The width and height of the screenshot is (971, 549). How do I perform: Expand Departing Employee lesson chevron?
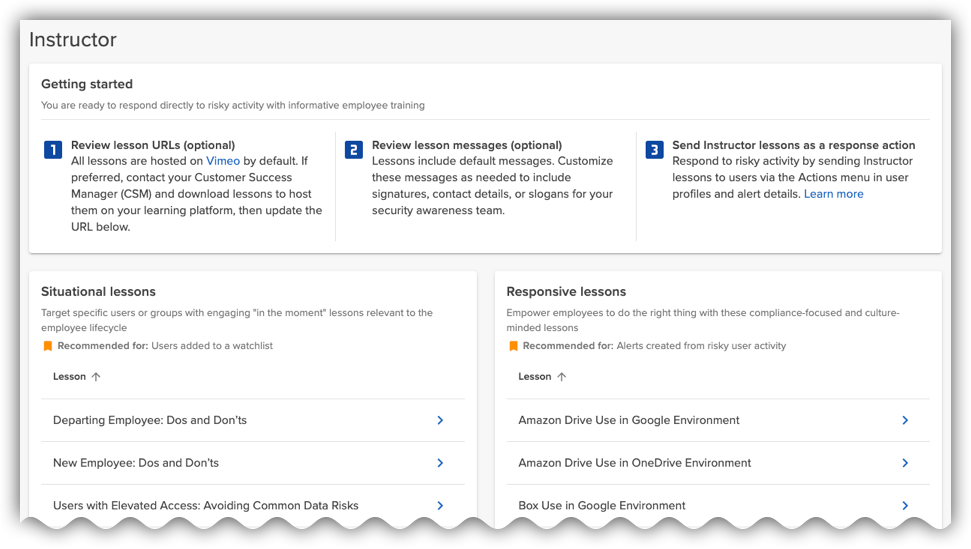click(x=440, y=420)
